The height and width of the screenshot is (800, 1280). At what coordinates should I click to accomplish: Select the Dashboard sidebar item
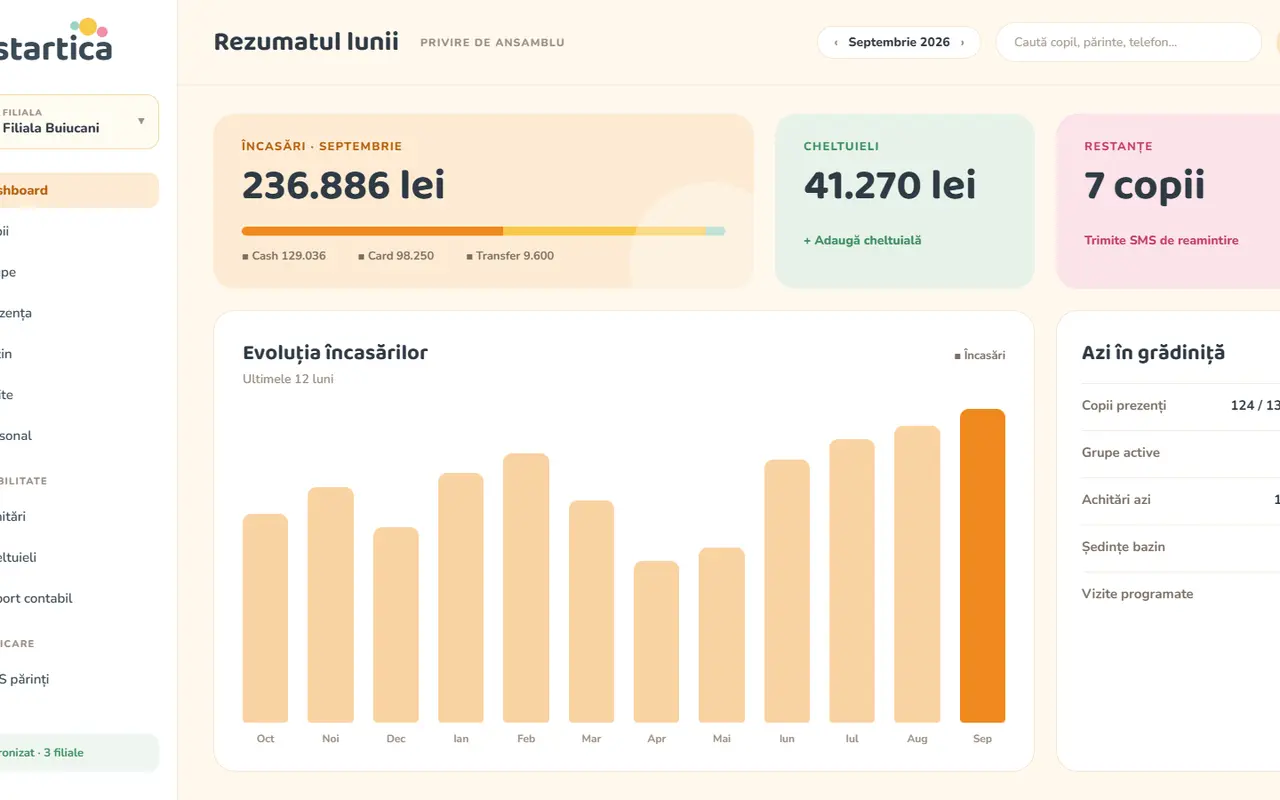coord(78,190)
